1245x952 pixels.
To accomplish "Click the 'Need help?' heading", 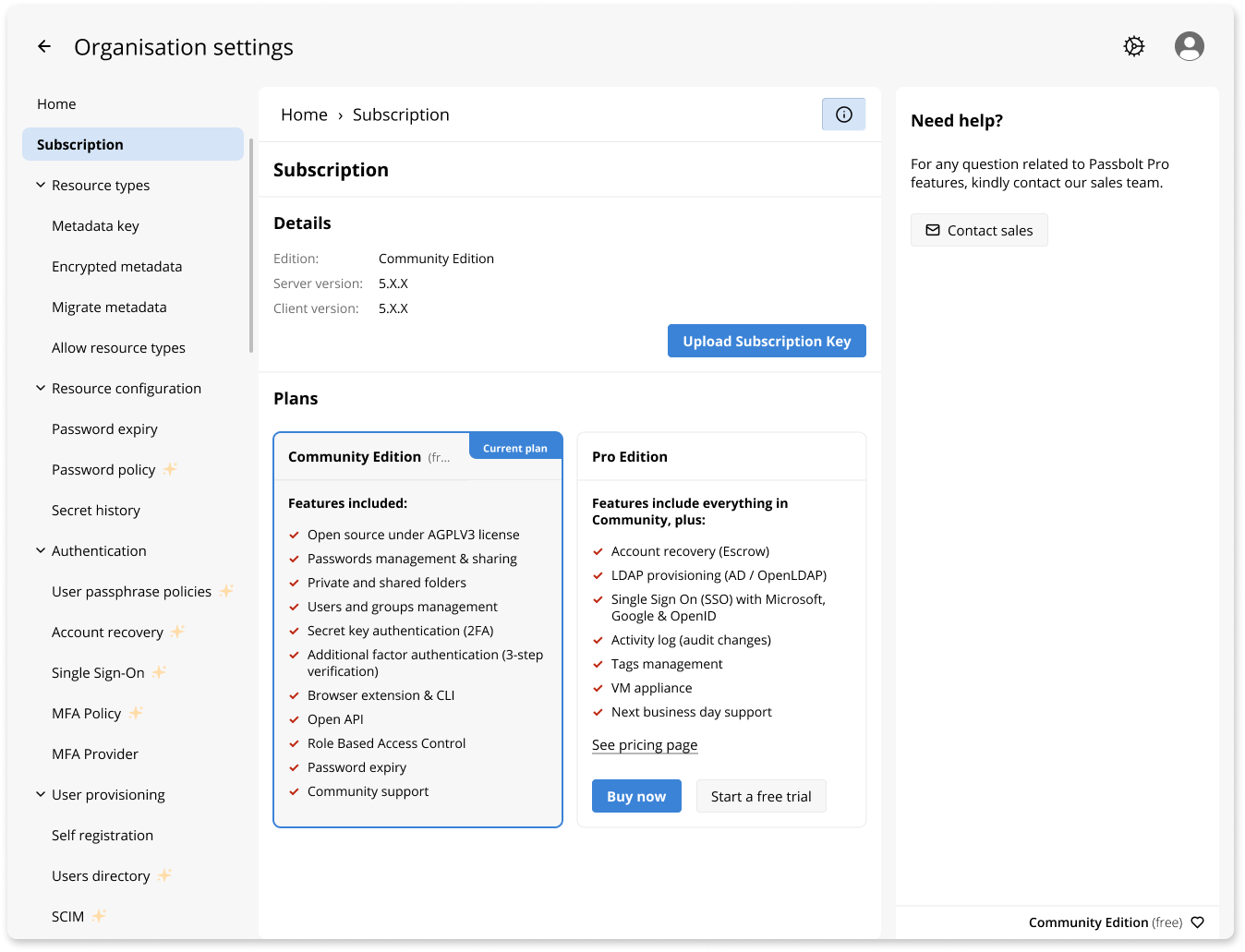I will 957,121.
